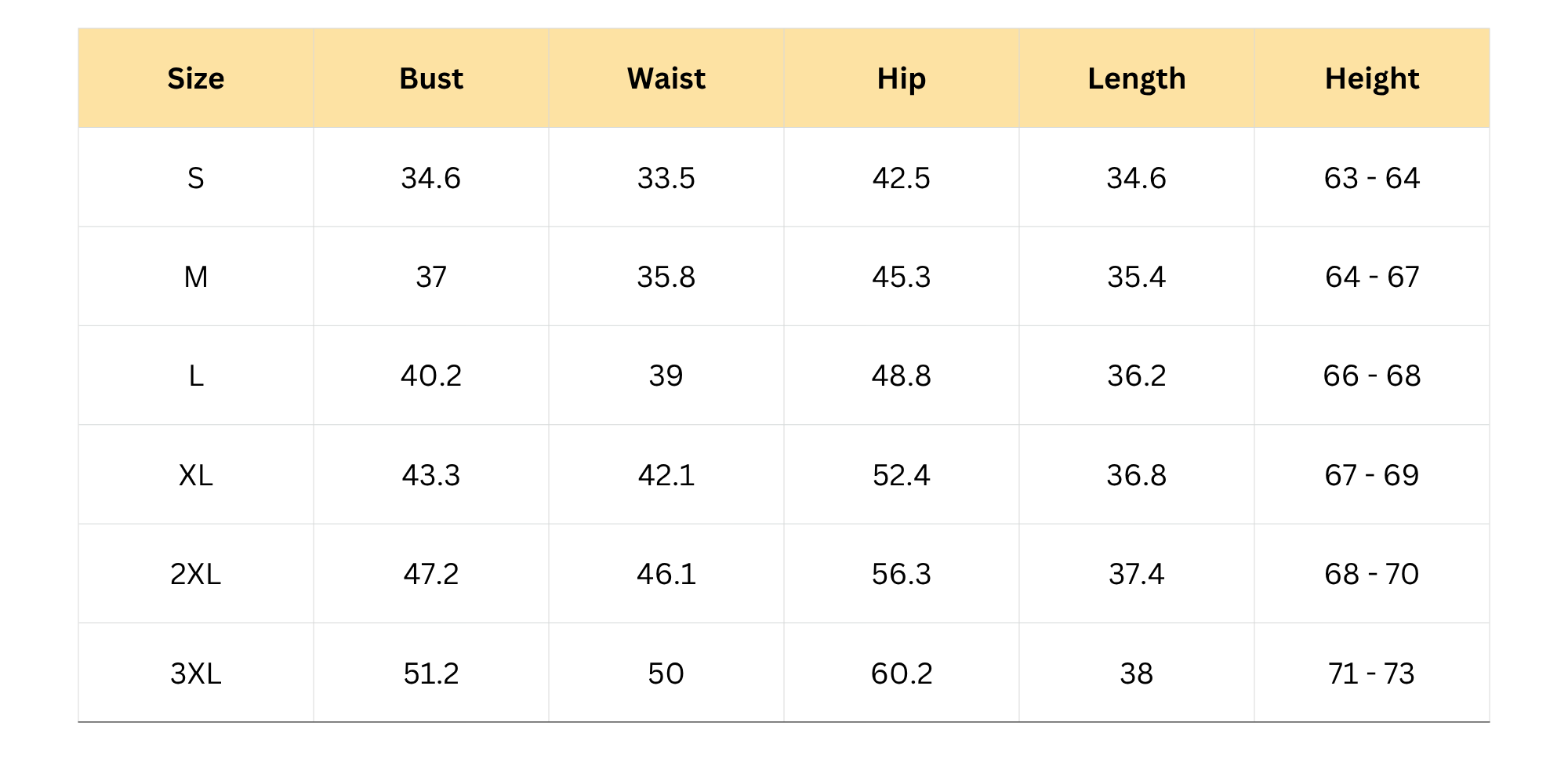Image resolution: width=1568 pixels, height=784 pixels.
Task: Select the Waist column header
Action: pos(666,78)
